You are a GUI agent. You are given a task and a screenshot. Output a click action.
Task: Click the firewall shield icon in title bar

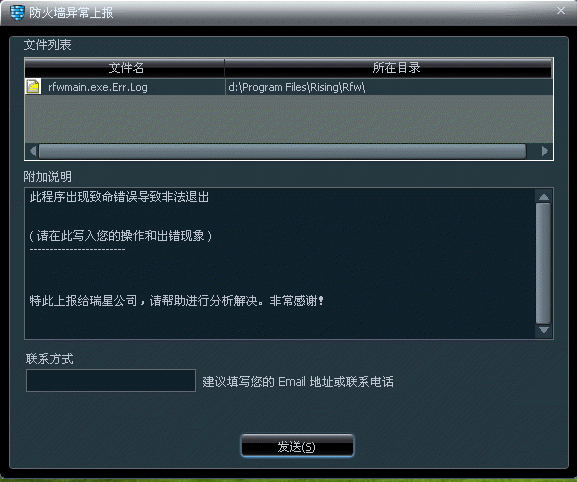(17, 13)
